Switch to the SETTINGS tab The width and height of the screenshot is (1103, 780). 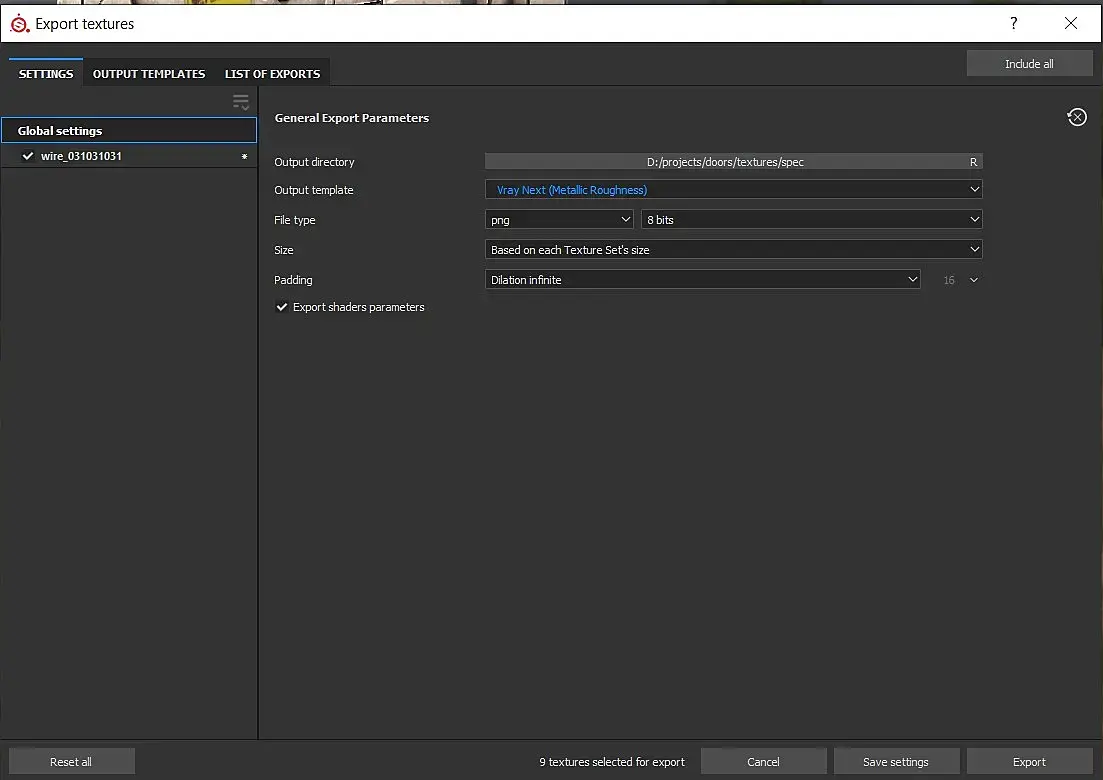coord(46,73)
